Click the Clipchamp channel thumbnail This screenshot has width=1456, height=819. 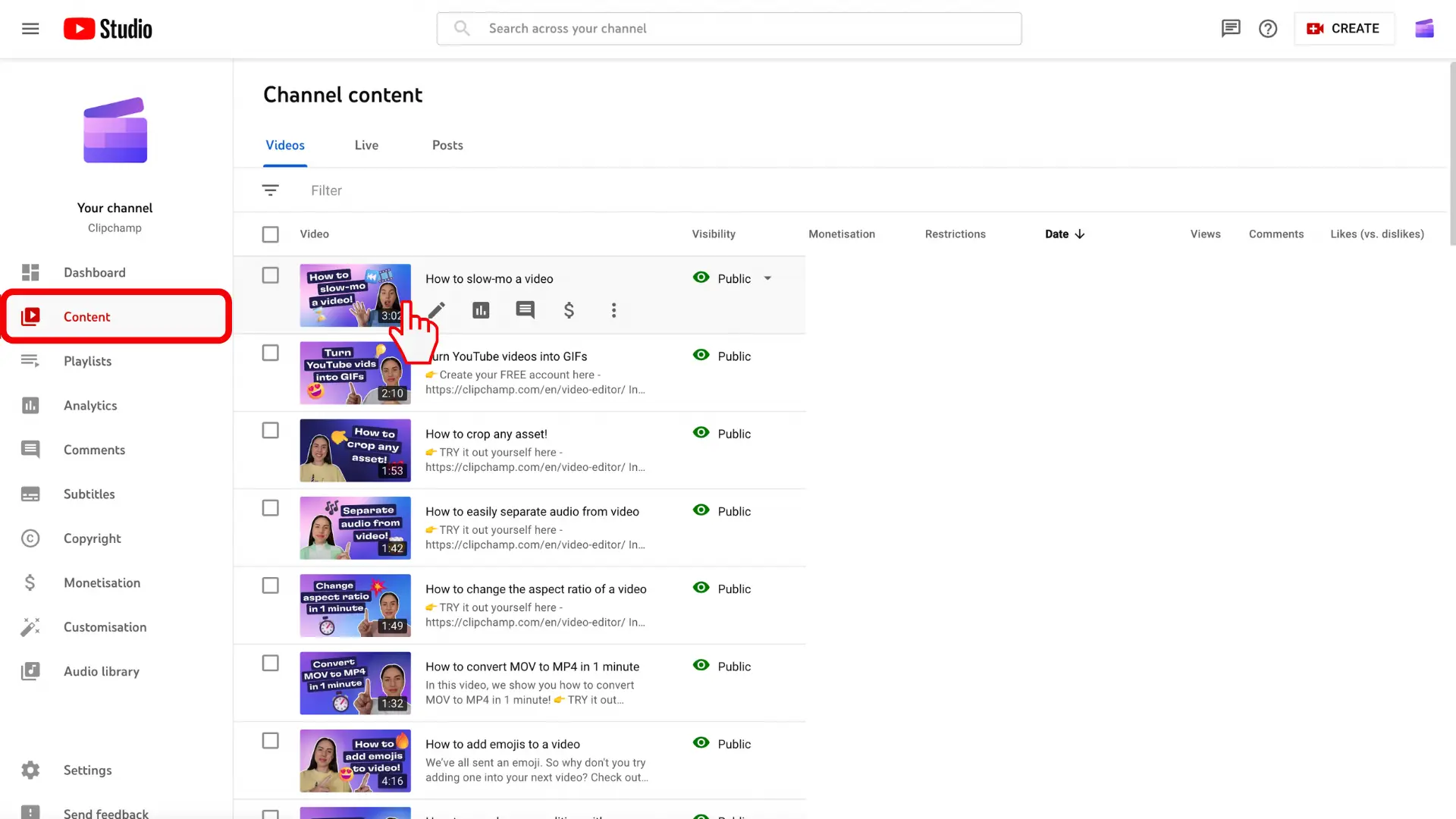pos(114,130)
